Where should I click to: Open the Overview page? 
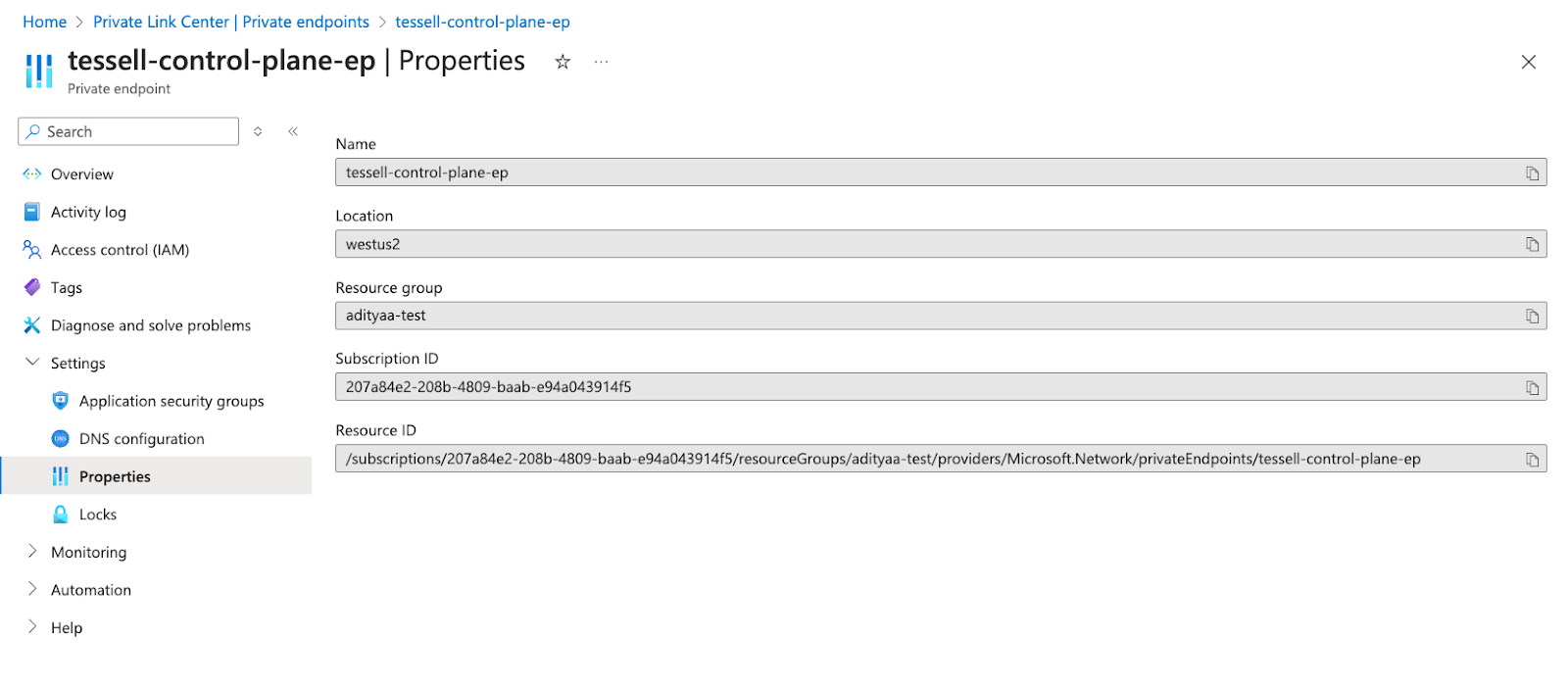(x=82, y=174)
